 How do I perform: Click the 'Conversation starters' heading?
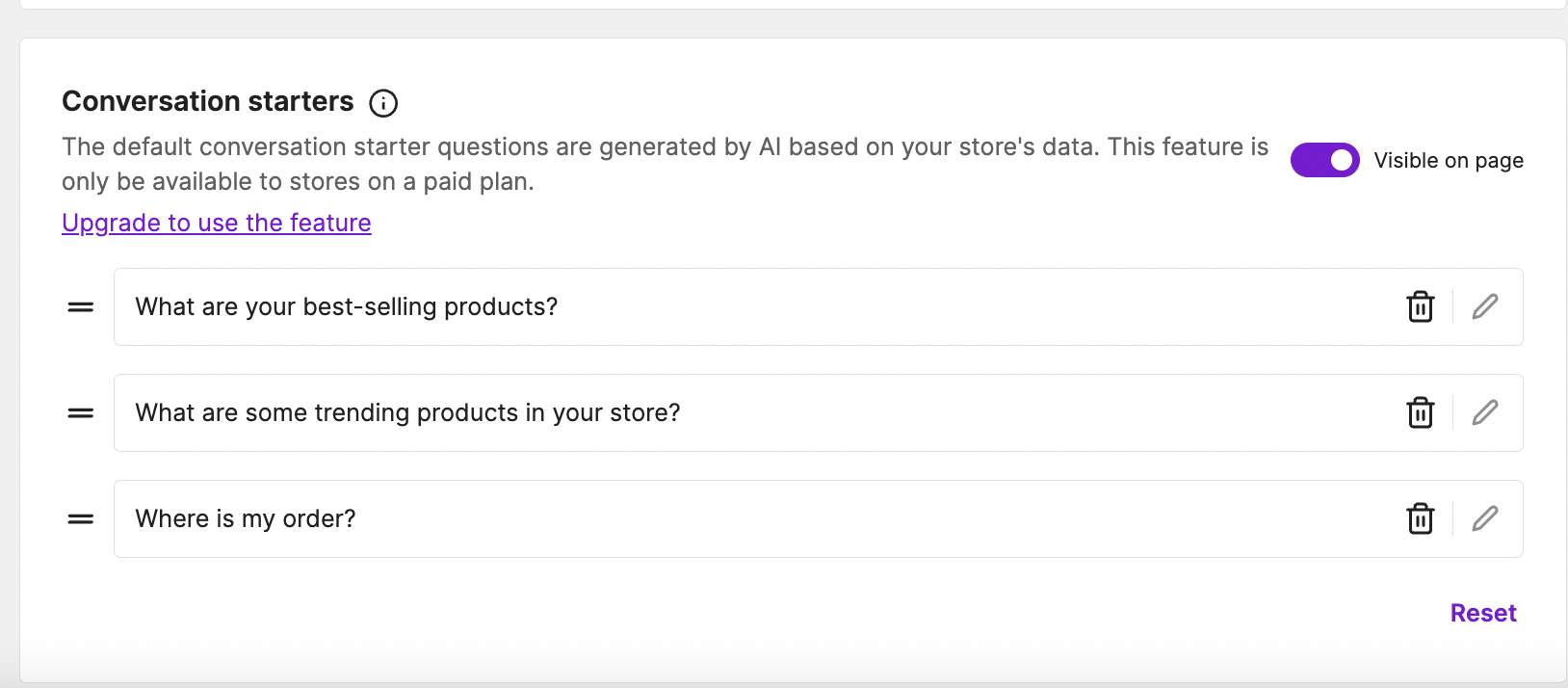coord(208,102)
